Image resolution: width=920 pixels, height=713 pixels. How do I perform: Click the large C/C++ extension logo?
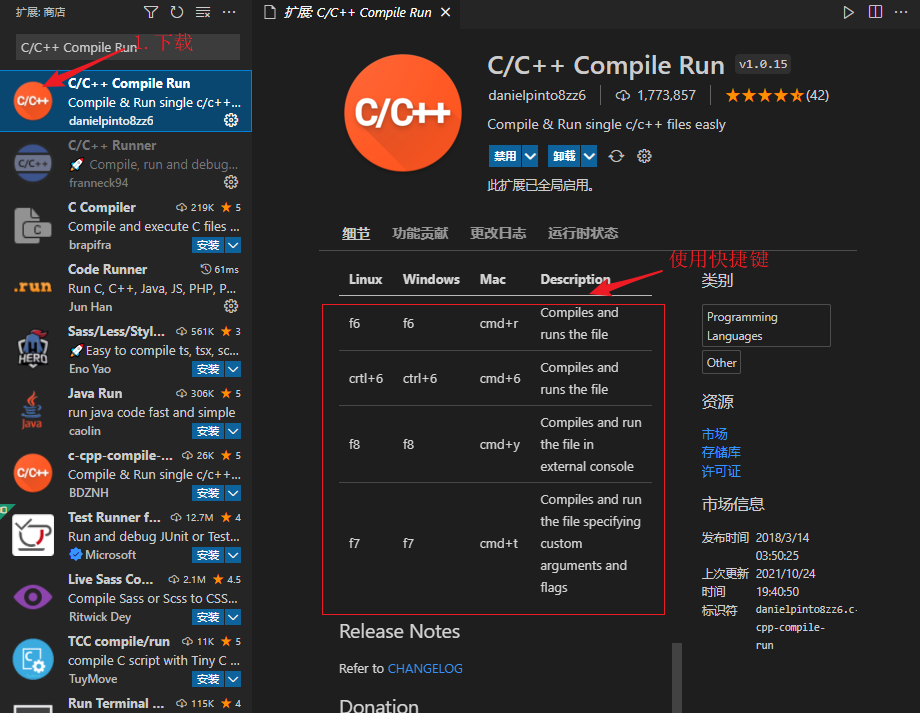click(x=402, y=113)
